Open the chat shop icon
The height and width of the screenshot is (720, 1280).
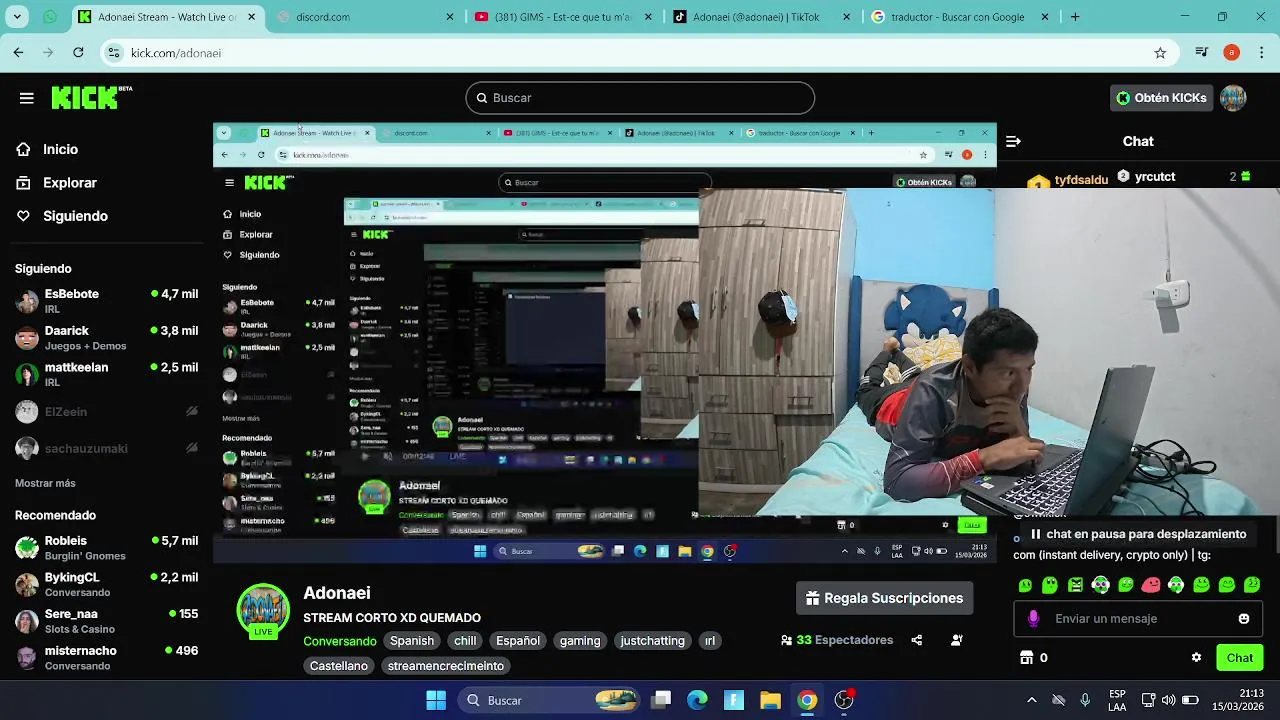1026,658
